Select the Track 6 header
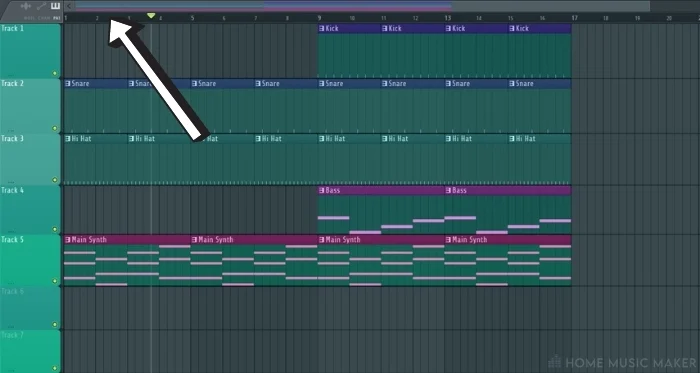 [x=30, y=308]
